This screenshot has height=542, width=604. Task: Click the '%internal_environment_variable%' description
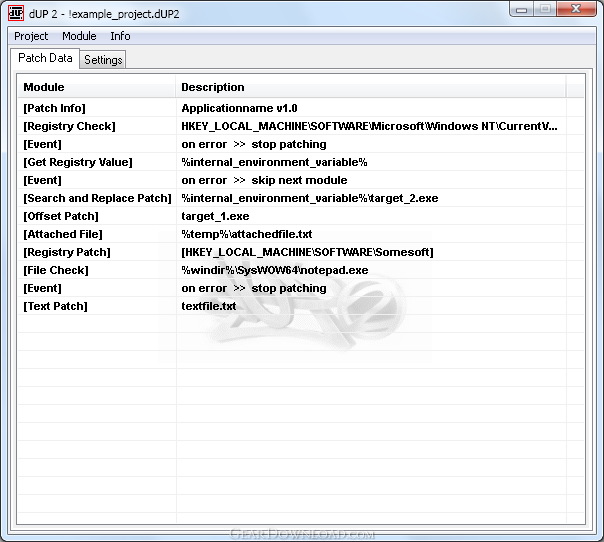tap(274, 162)
